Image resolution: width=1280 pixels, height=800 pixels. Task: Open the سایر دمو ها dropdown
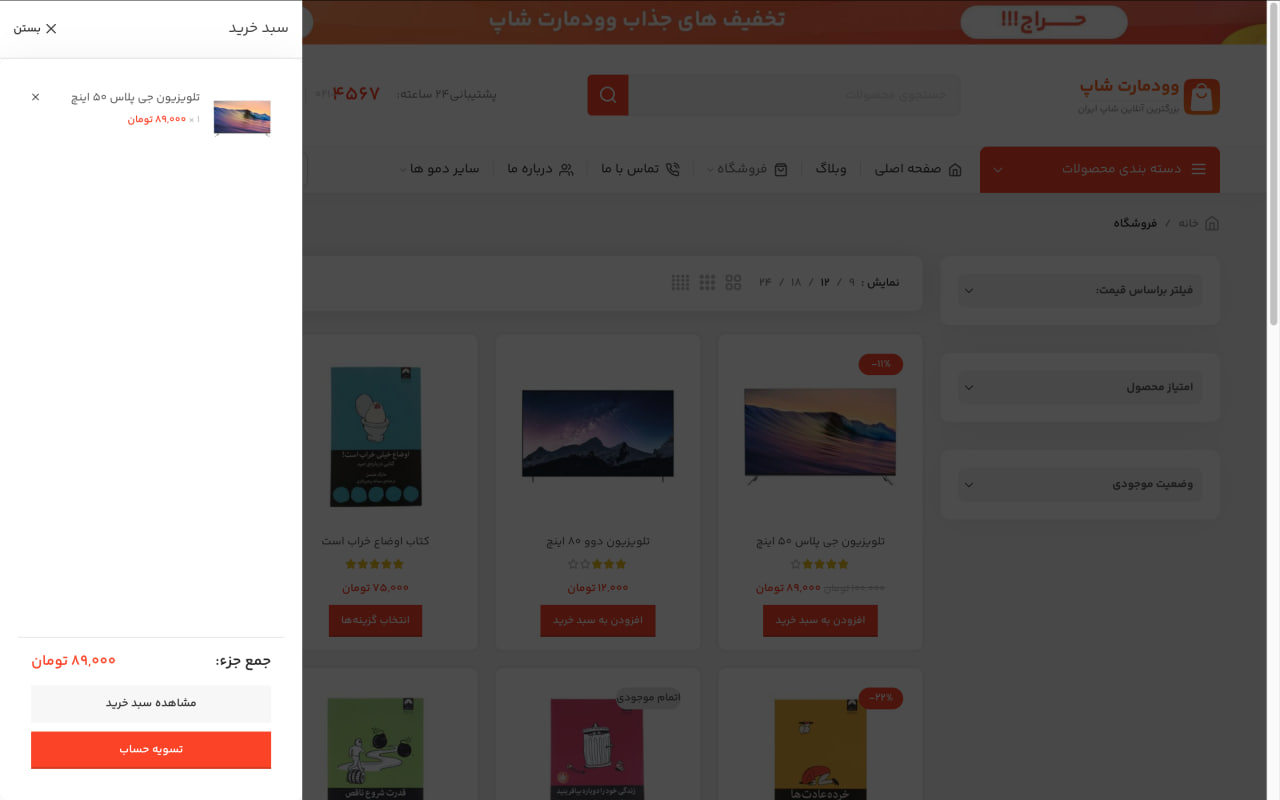444,169
